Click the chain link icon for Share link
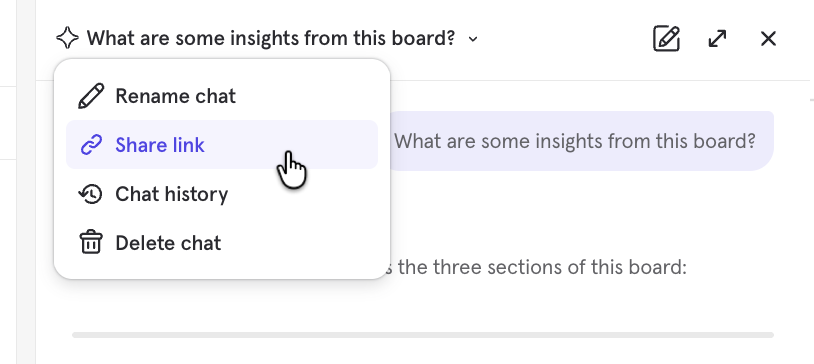Screen dimensions: 814x364 tap(91, 145)
